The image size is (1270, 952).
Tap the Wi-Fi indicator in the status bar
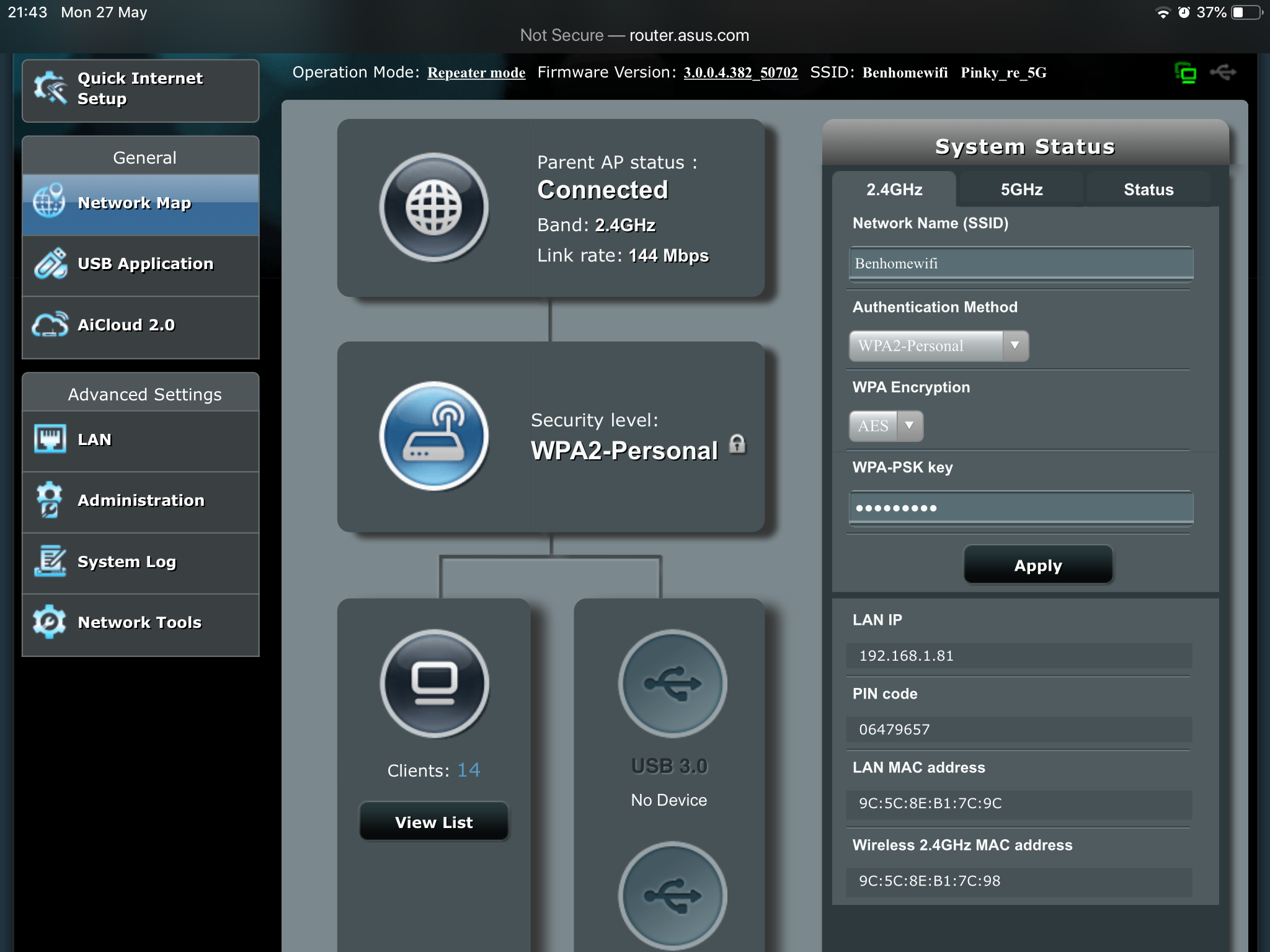1163,13
